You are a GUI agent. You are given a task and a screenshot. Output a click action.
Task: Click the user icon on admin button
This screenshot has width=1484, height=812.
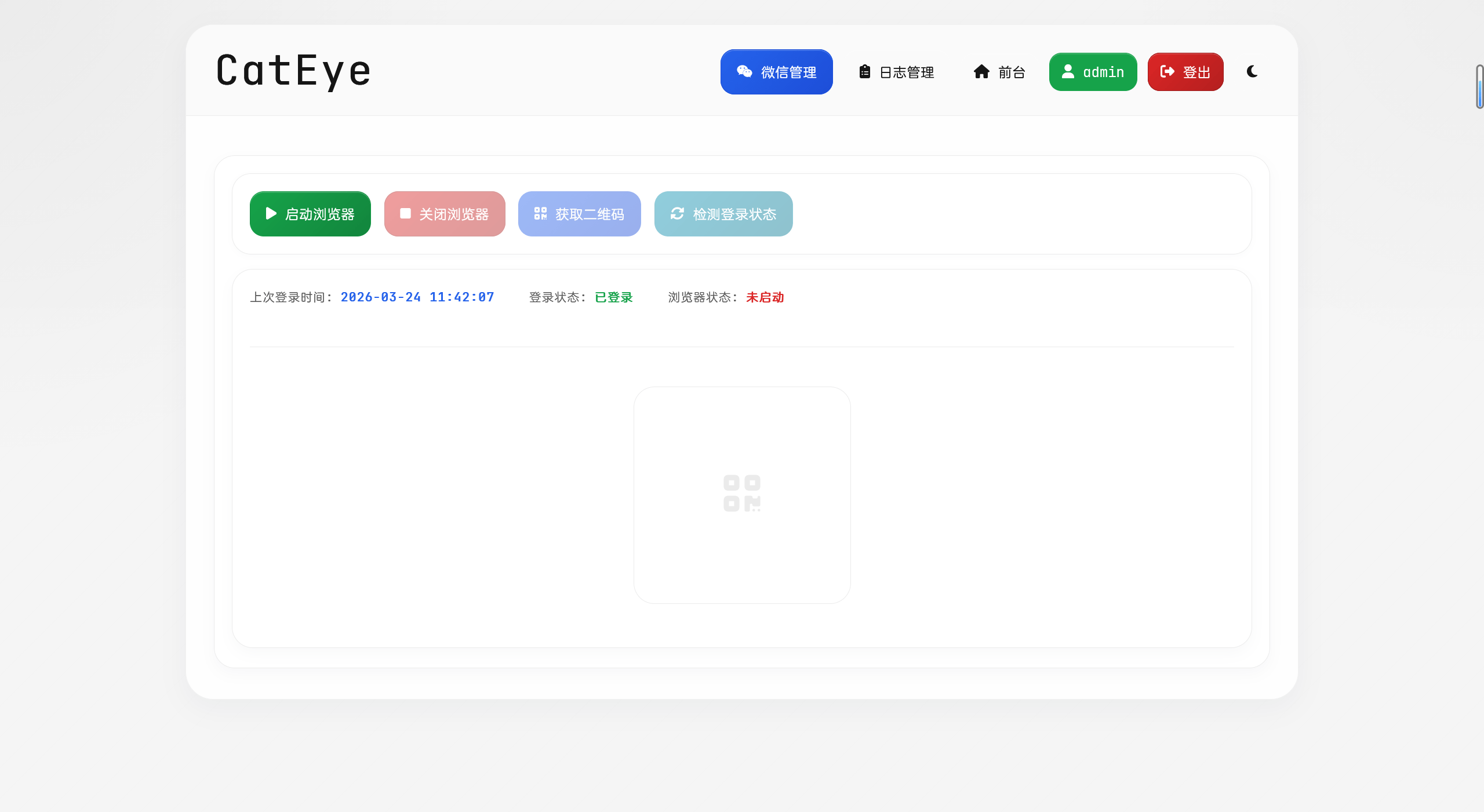[1068, 71]
